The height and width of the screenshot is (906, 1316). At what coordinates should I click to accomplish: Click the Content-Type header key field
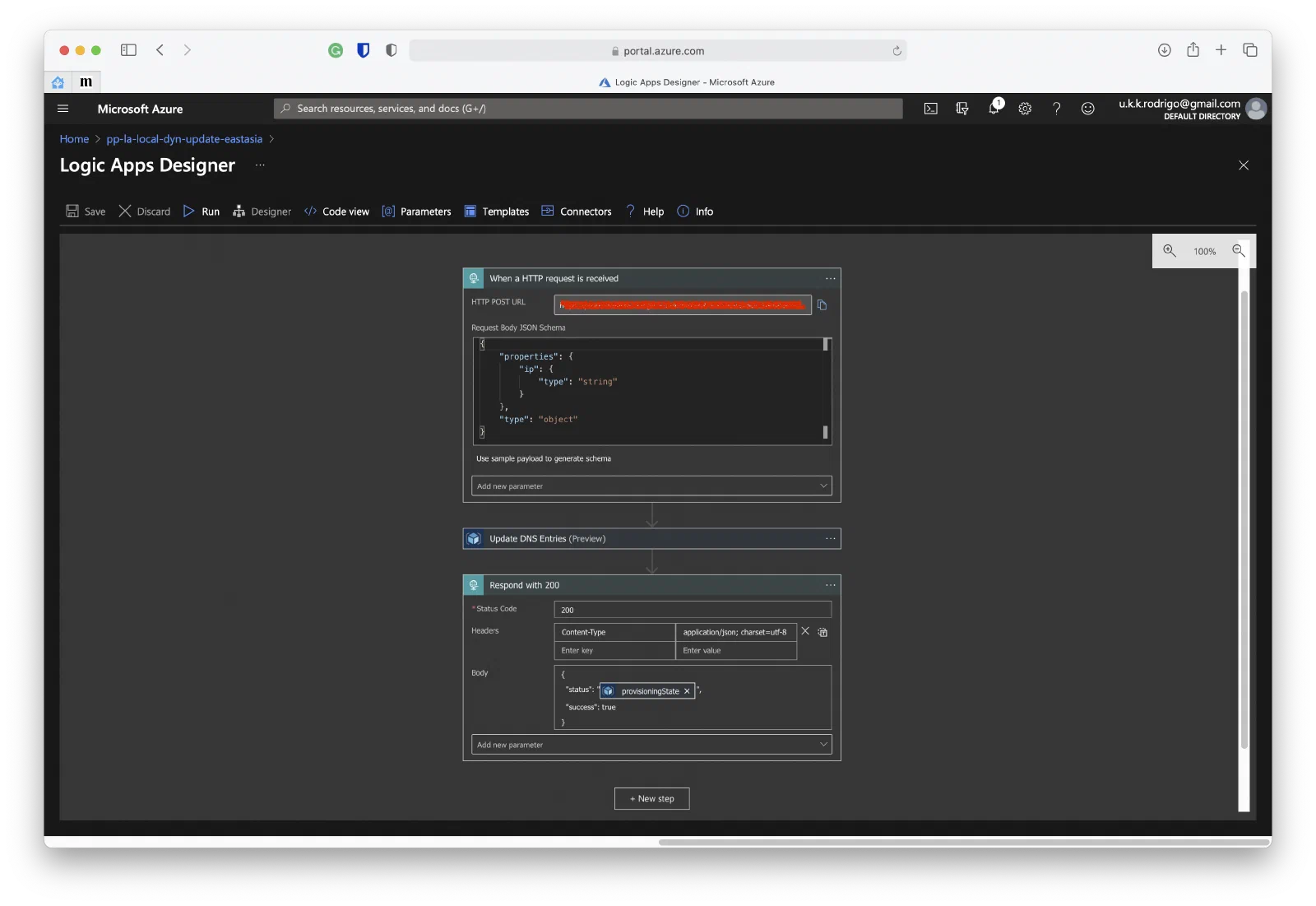pos(614,632)
